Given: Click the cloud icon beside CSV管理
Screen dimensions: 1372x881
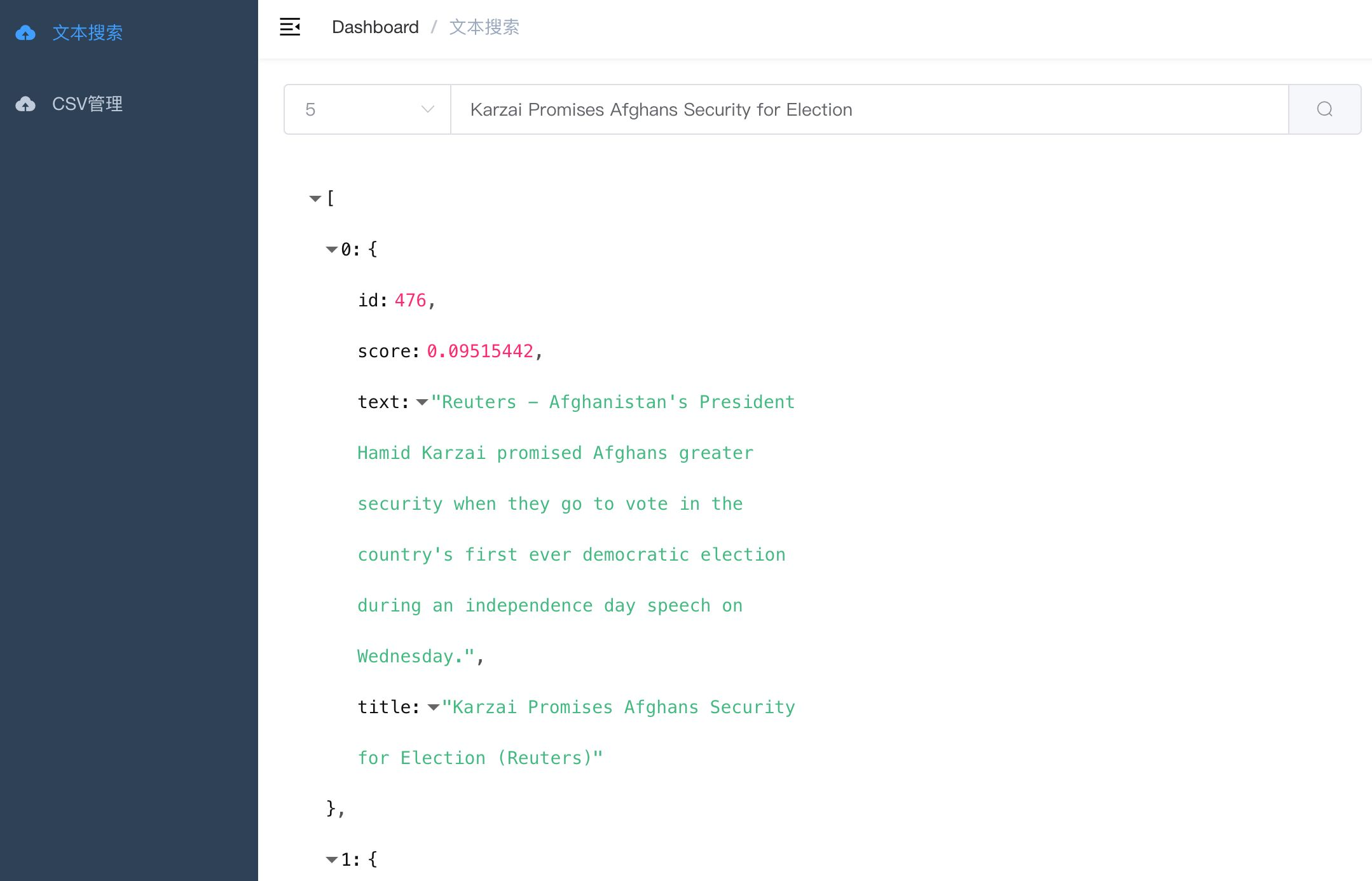Looking at the screenshot, I should [x=25, y=104].
